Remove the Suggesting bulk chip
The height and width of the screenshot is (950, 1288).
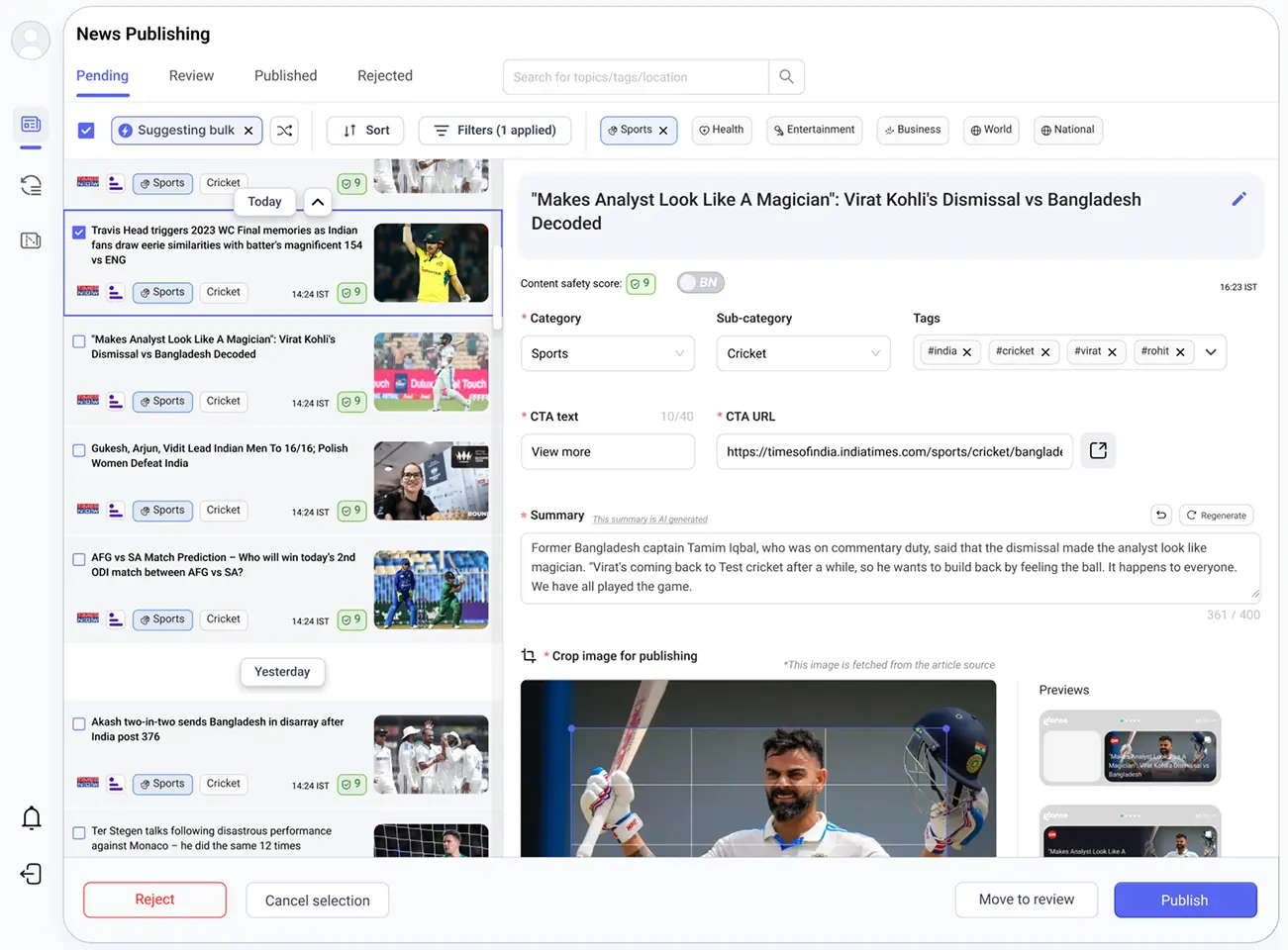pyautogui.click(x=248, y=131)
